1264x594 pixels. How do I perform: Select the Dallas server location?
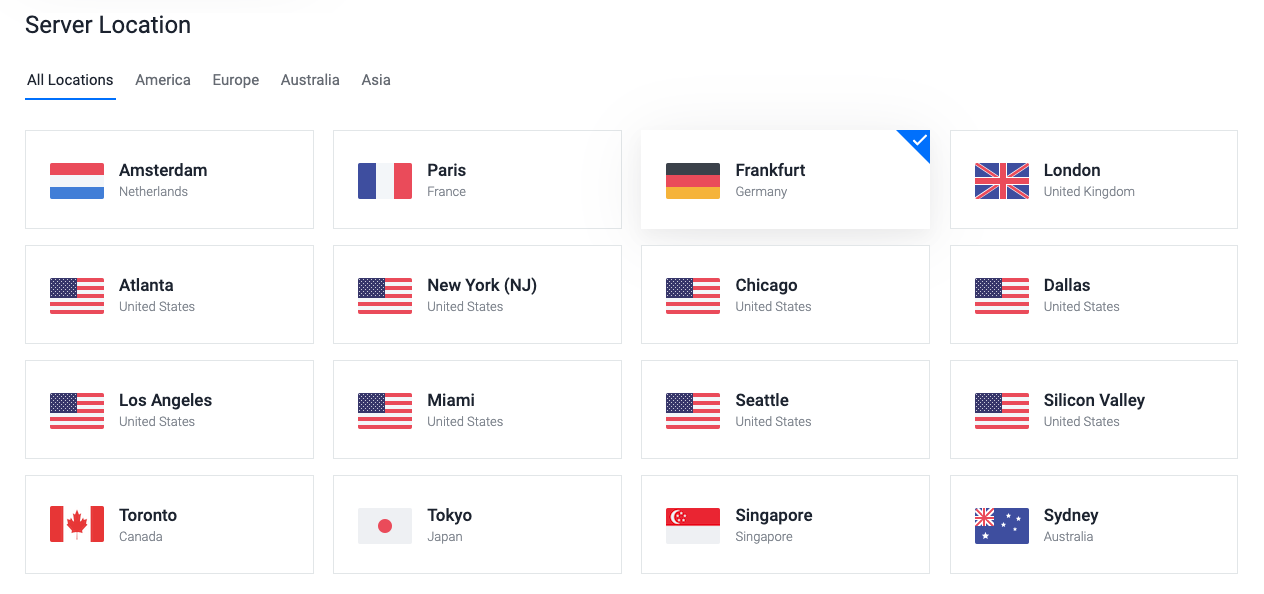1094,294
